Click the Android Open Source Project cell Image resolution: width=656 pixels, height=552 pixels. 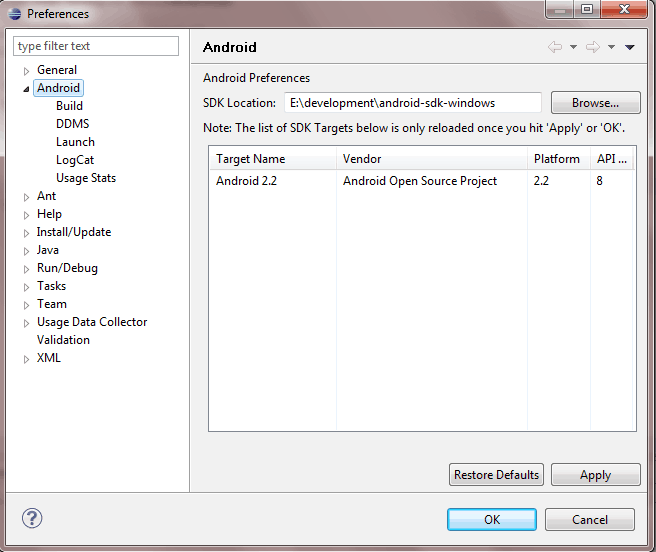[x=420, y=181]
